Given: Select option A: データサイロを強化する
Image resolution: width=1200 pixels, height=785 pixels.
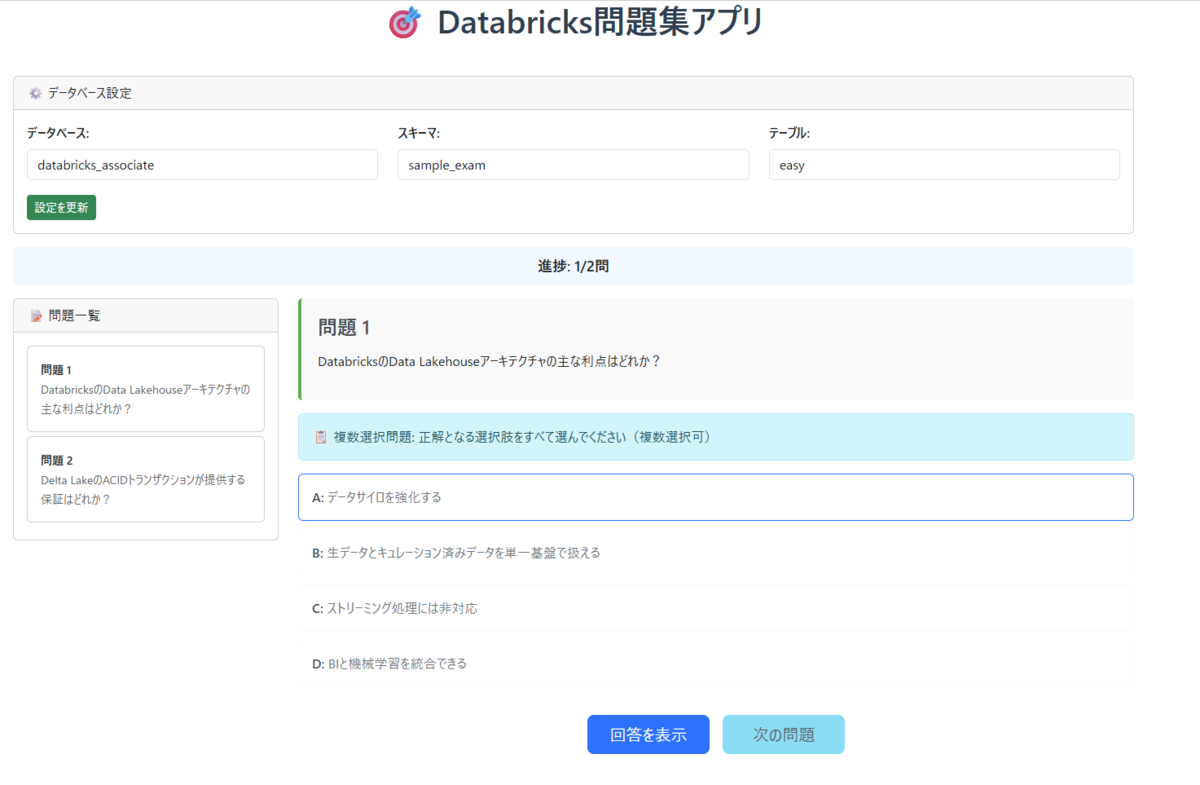Looking at the screenshot, I should tap(716, 497).
